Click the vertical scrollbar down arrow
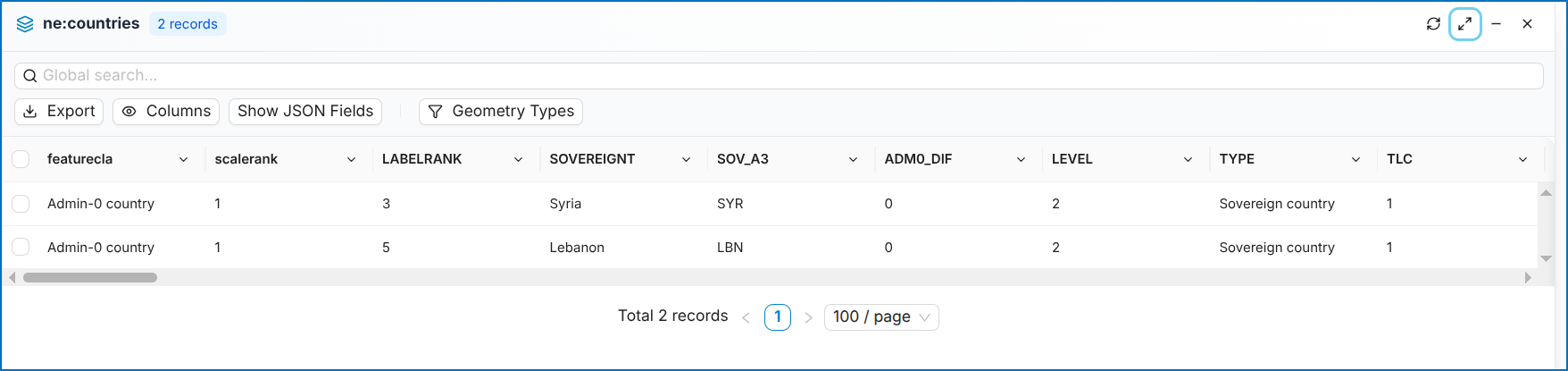 [x=1546, y=259]
